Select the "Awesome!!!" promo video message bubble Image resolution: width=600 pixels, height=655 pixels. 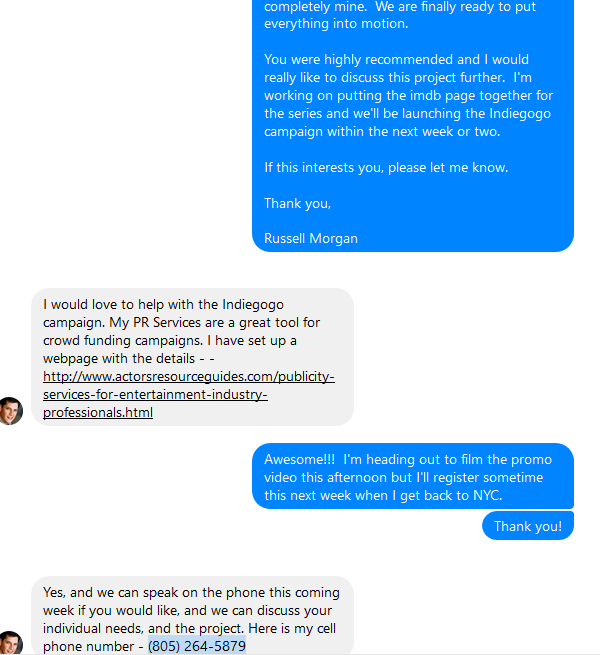point(413,477)
